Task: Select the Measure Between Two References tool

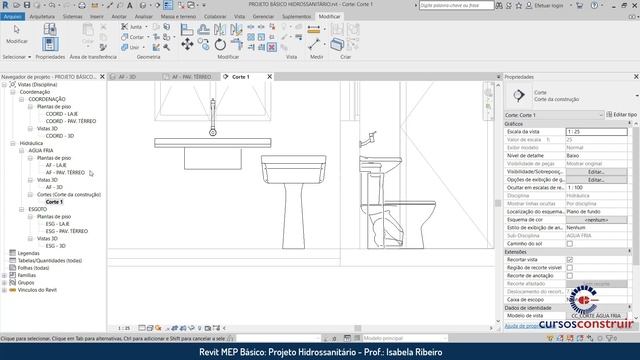Action: click(314, 44)
